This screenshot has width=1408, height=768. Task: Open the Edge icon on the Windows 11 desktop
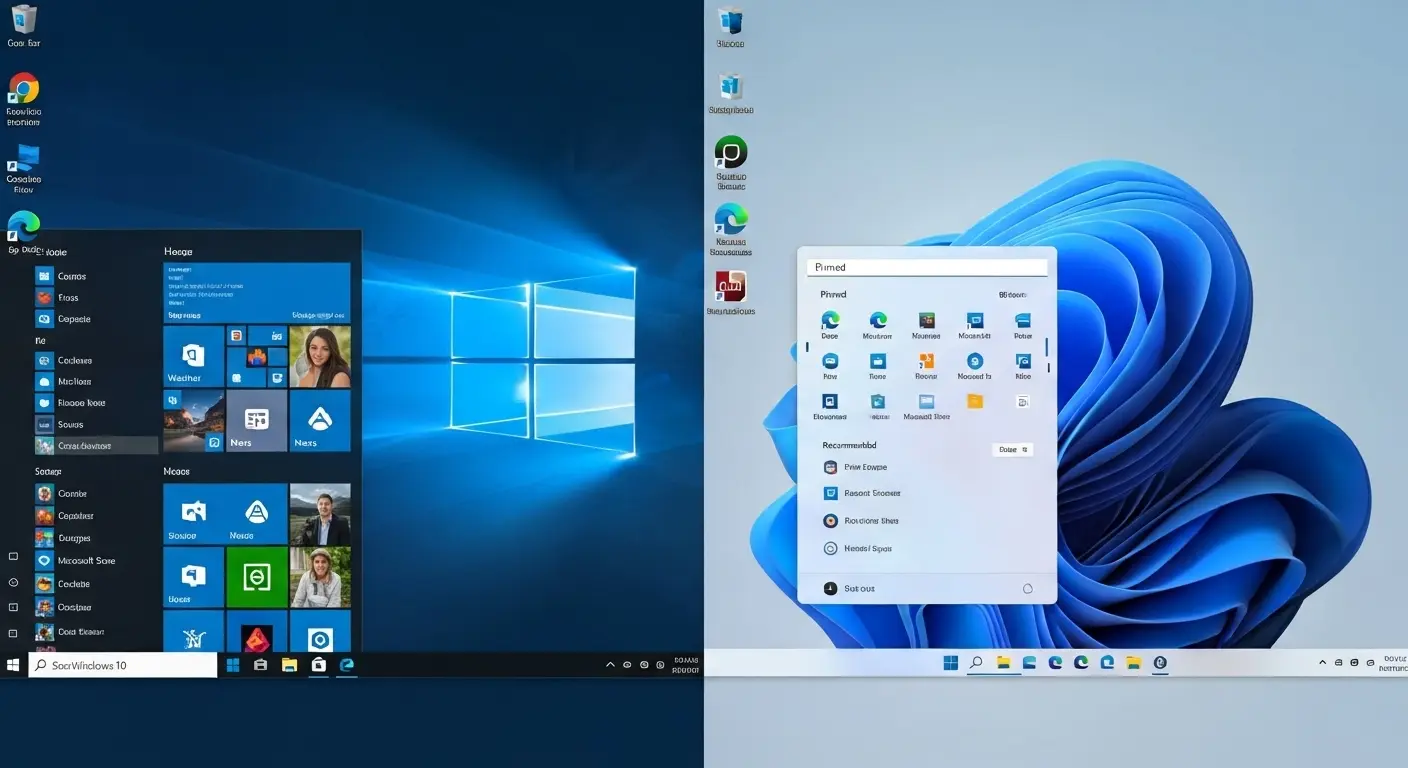731,219
